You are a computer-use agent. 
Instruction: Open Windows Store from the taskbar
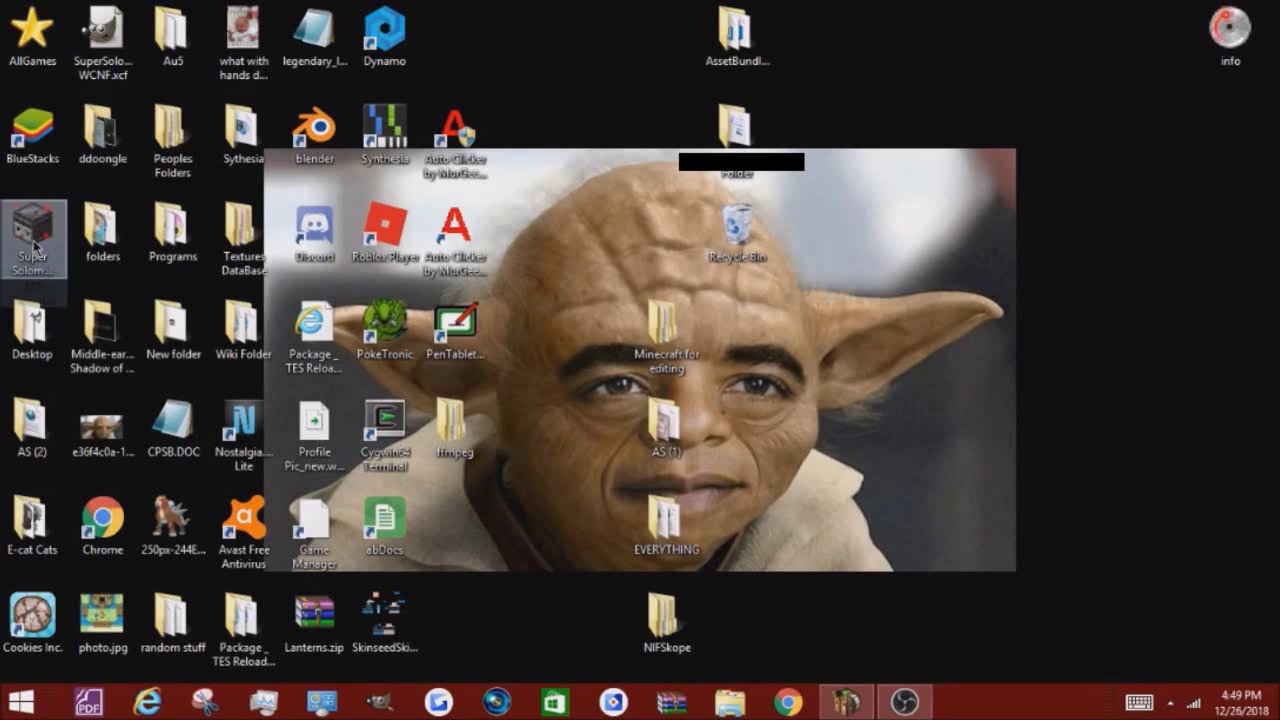555,702
